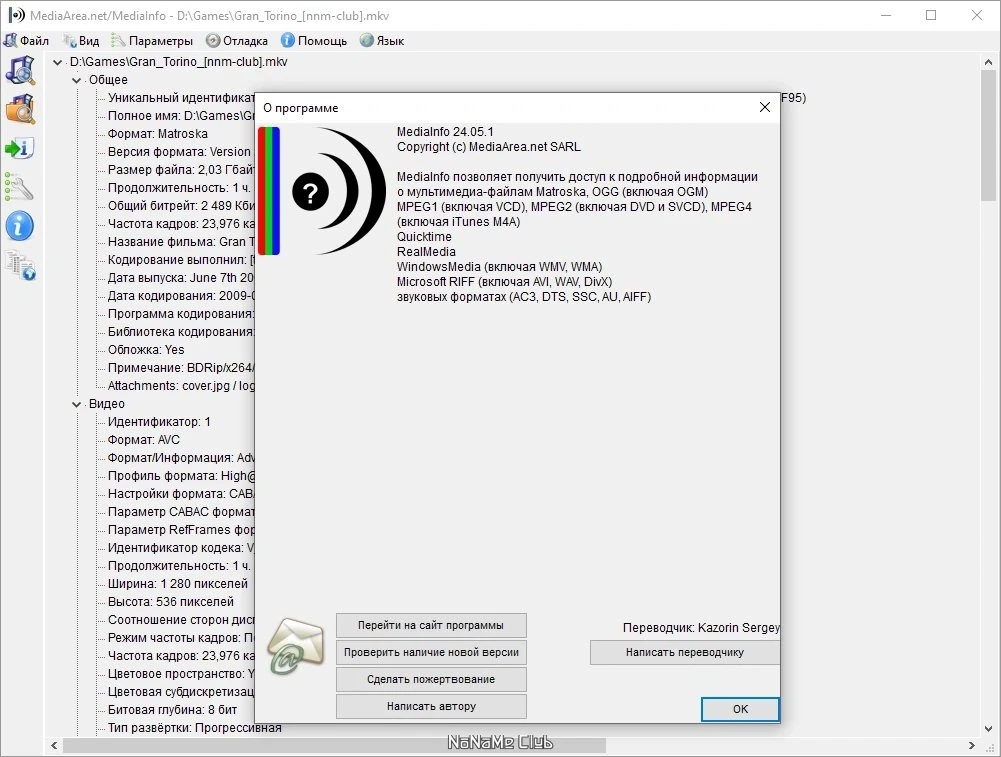This screenshot has height=757, width=1001.
Task: Click the horizontal scrollbar left arrow
Action: 54,745
